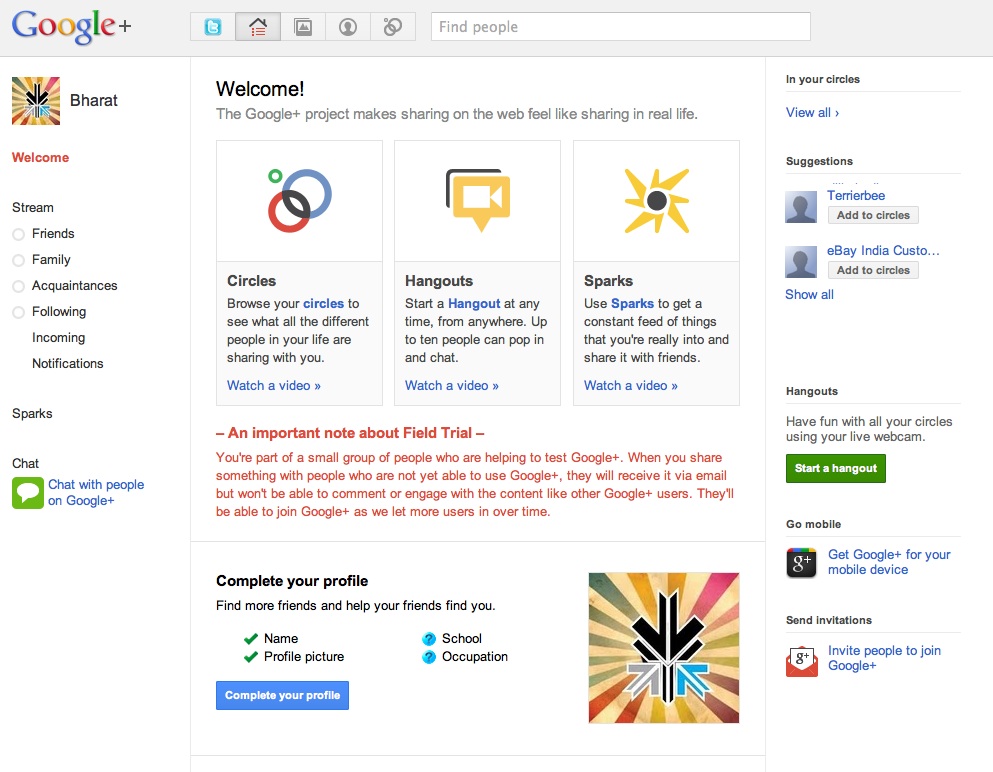Click the green Chat bubble icon
Image resolution: width=993 pixels, height=772 pixels.
[x=27, y=493]
